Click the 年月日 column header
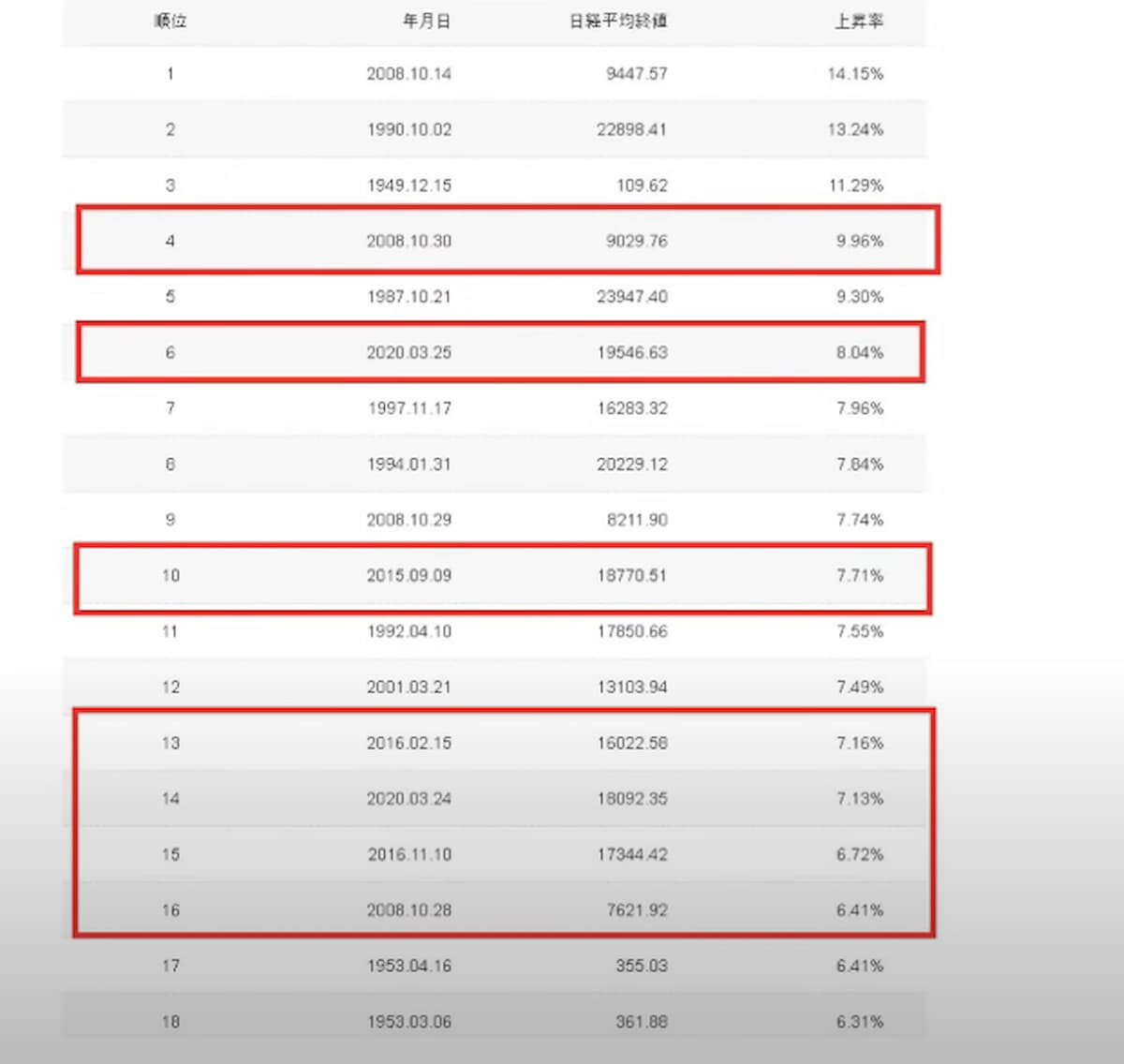The width and height of the screenshot is (1124, 1064). point(426,21)
